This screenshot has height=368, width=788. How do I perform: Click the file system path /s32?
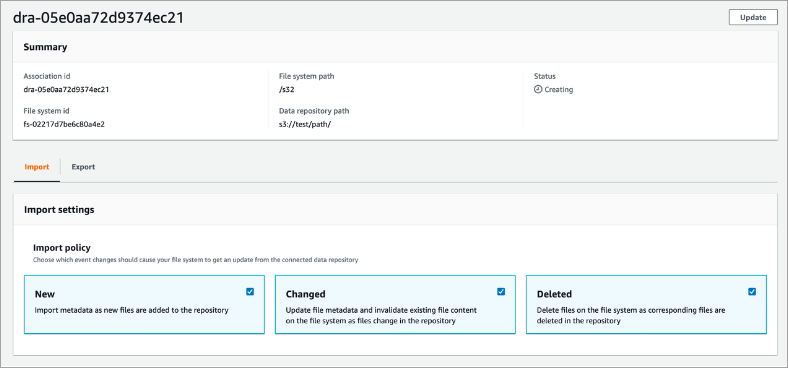pyautogui.click(x=286, y=89)
